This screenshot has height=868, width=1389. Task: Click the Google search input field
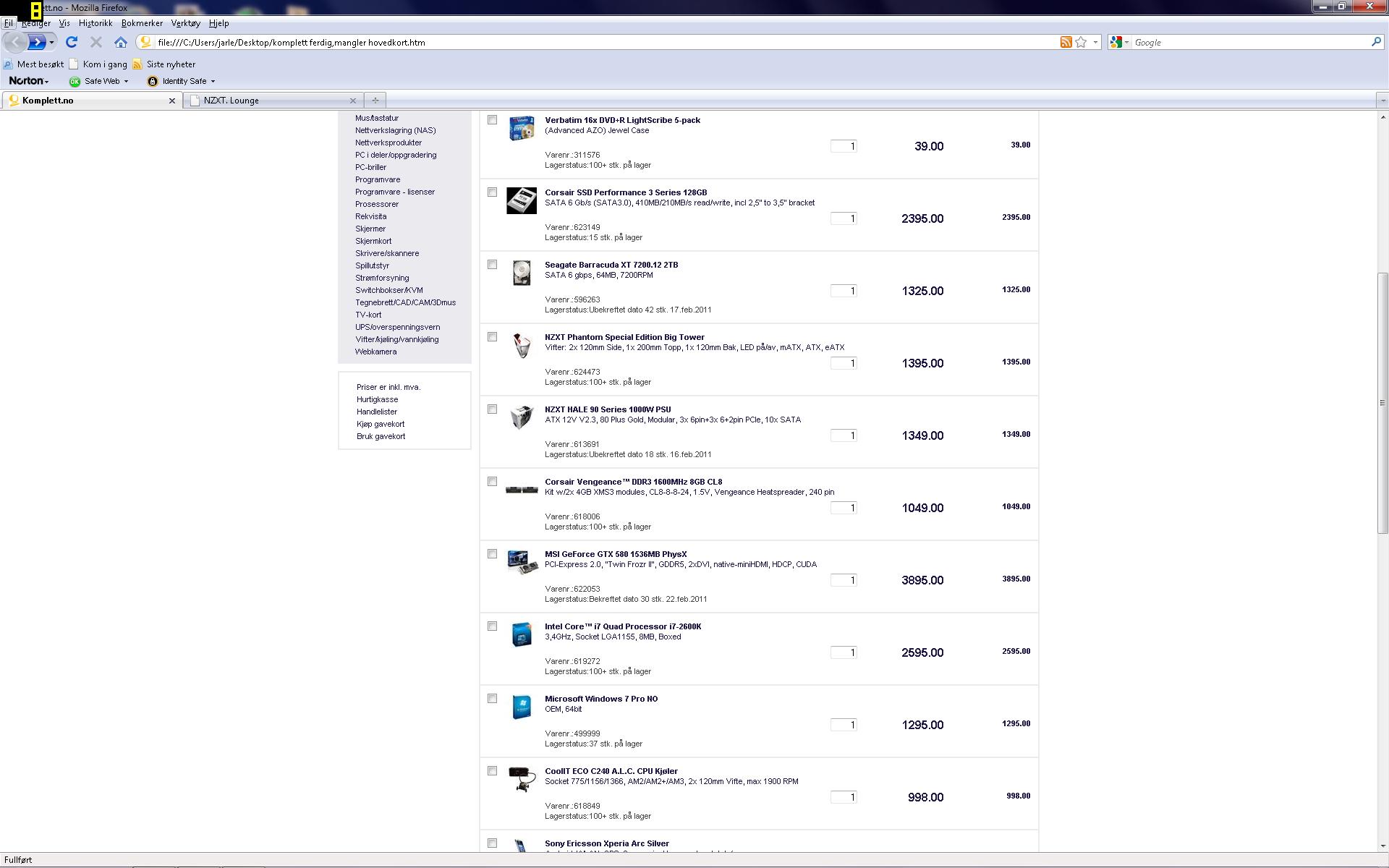coord(1250,42)
